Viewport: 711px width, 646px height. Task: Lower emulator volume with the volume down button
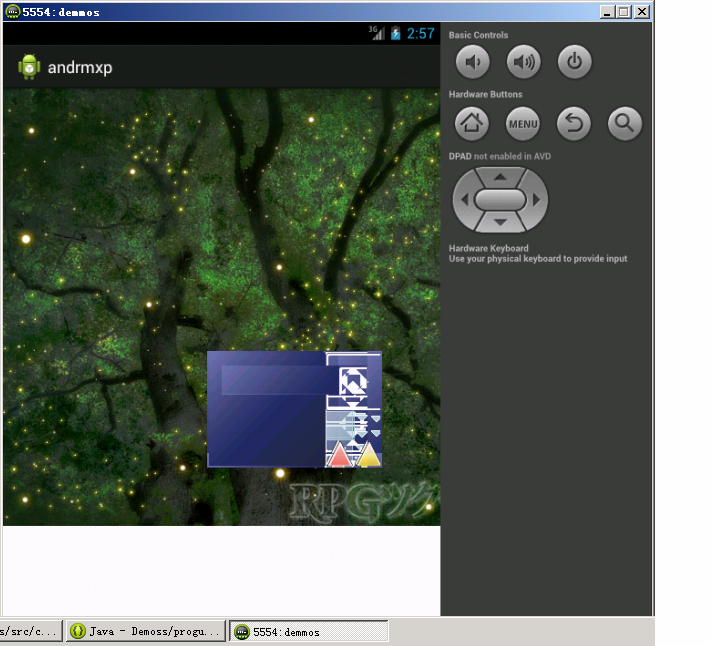click(x=472, y=62)
